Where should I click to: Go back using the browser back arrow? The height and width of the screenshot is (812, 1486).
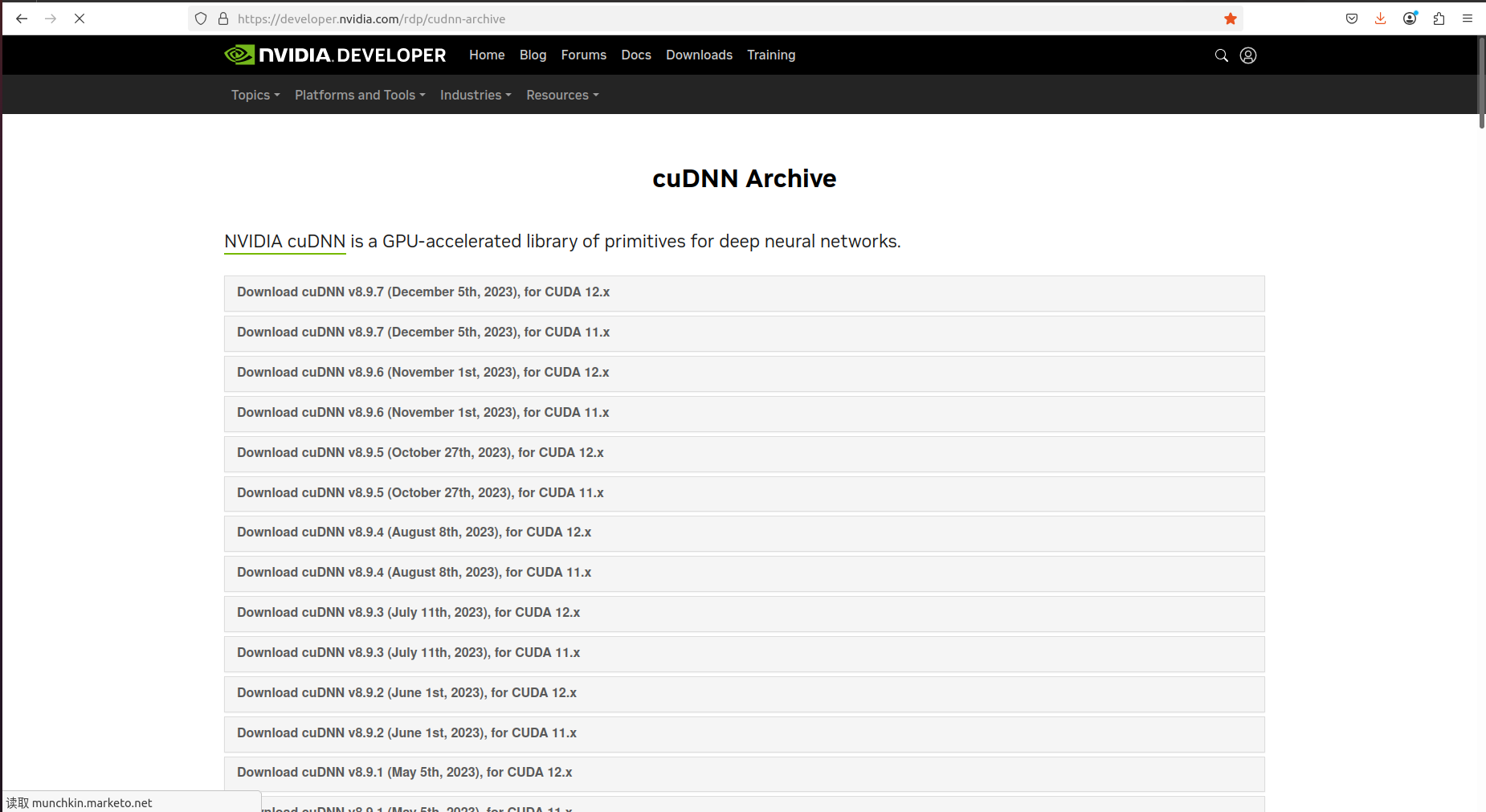point(22,18)
